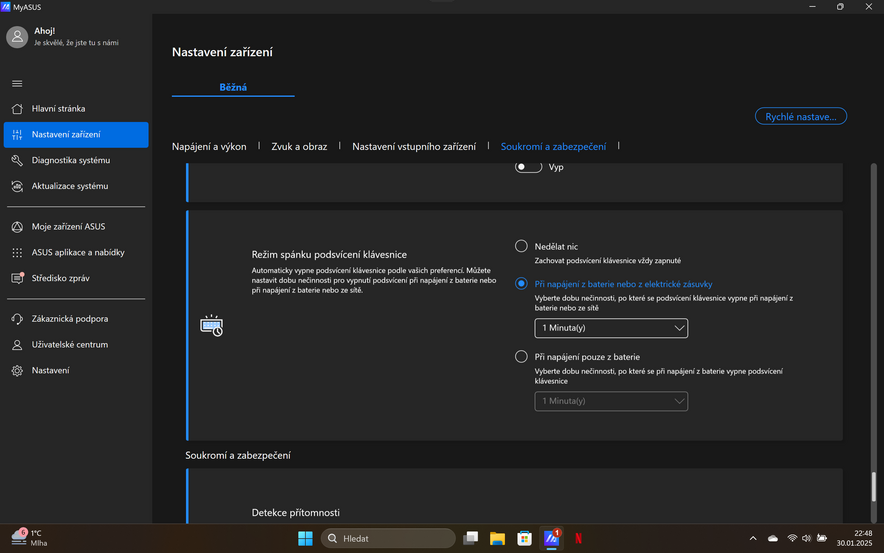The image size is (884, 553).
Task: Open Nastavení gear in the sidebar
Action: coord(17,371)
